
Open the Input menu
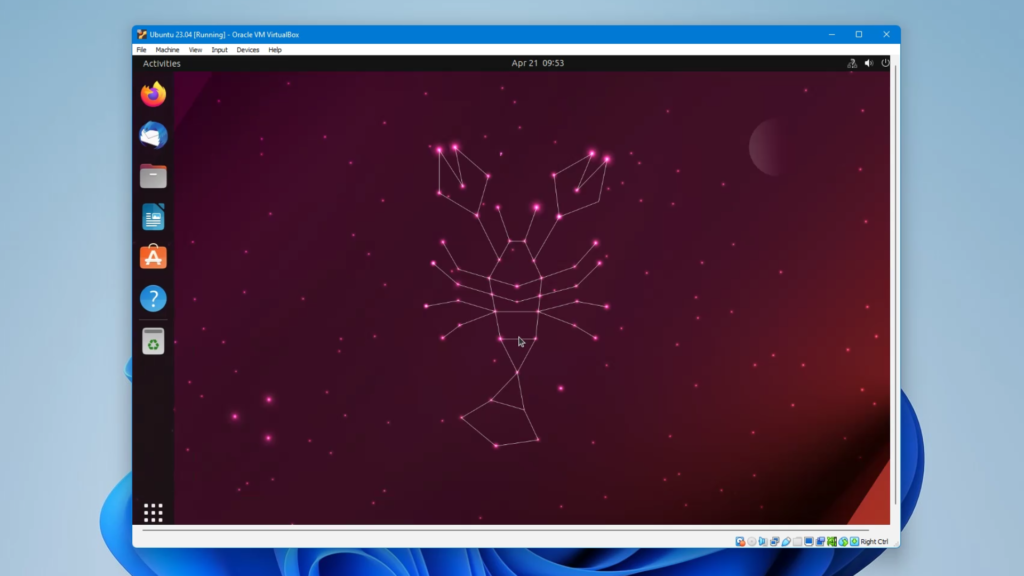coord(219,50)
